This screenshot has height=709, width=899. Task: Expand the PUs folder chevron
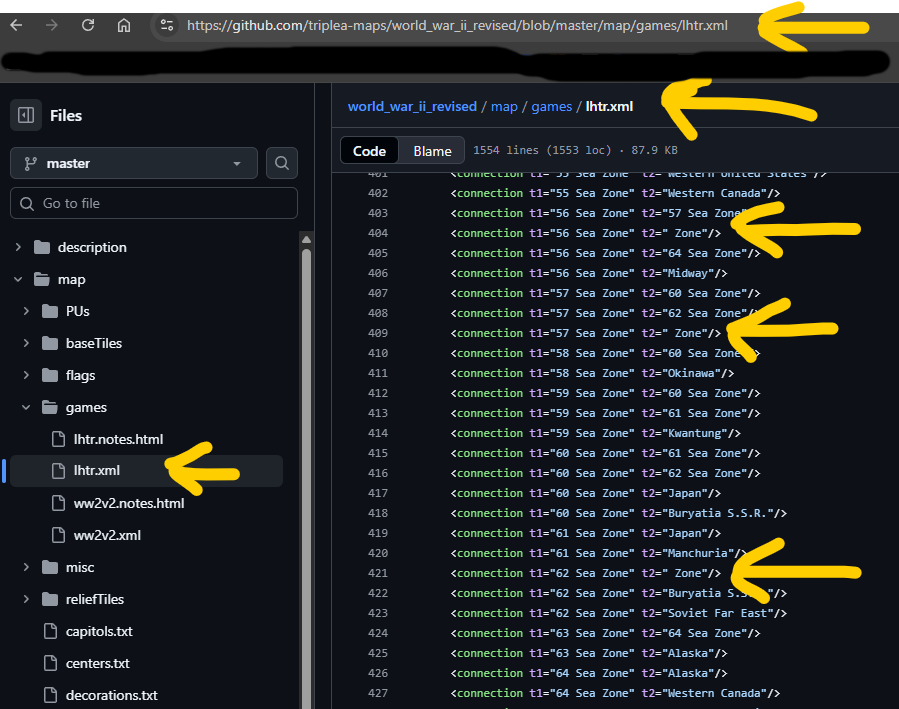click(26, 311)
